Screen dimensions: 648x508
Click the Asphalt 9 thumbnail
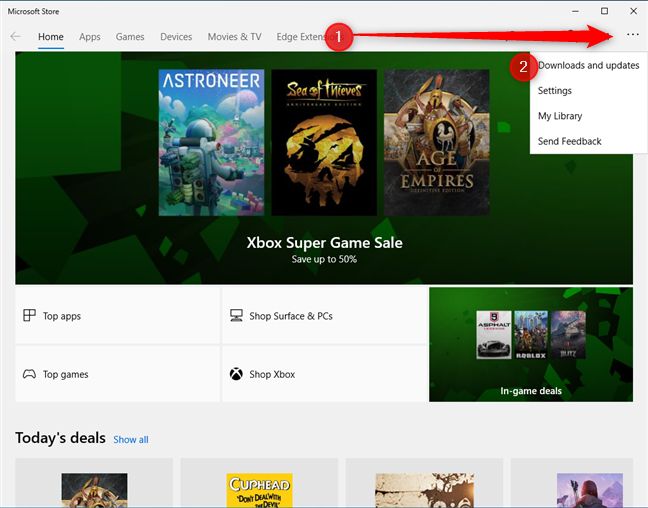point(494,335)
